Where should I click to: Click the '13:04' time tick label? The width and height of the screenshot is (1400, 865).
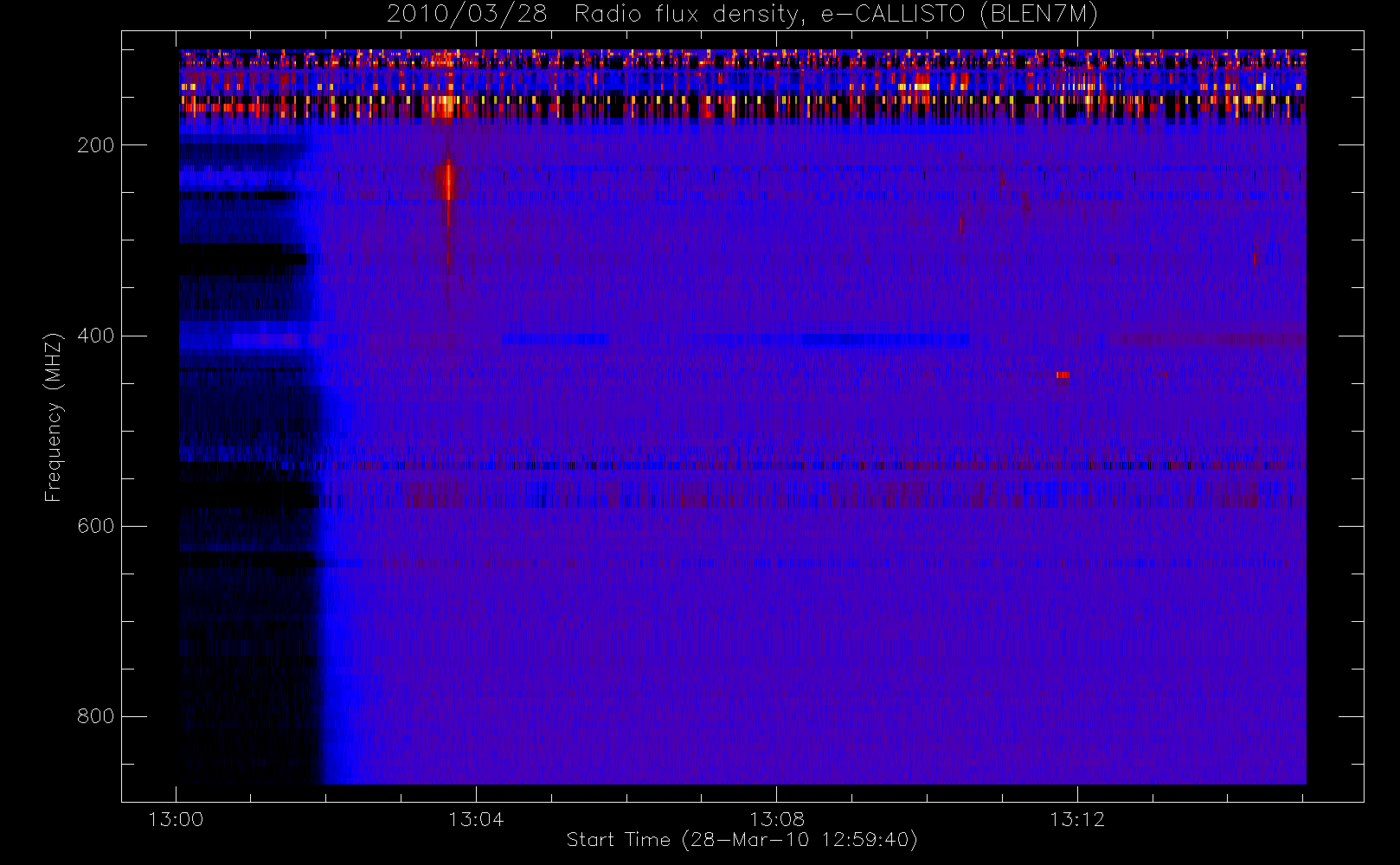pos(476,819)
